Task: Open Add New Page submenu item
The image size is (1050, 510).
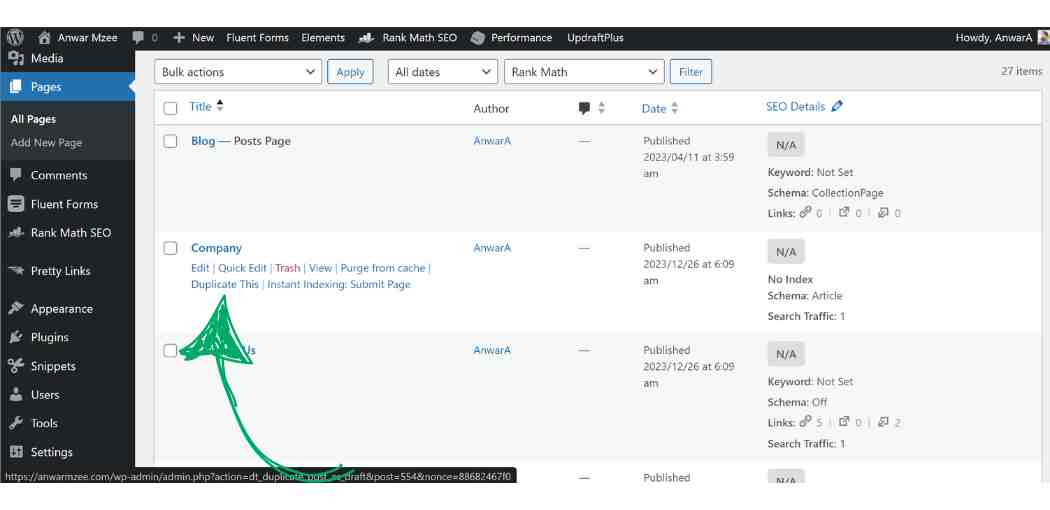Action: point(46,143)
